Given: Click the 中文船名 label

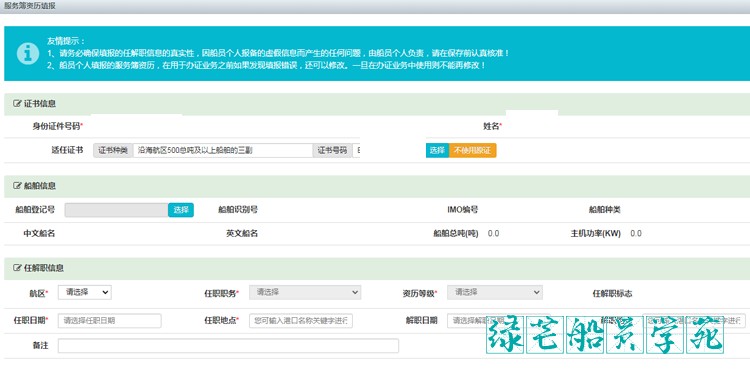Looking at the screenshot, I should click(39, 234).
